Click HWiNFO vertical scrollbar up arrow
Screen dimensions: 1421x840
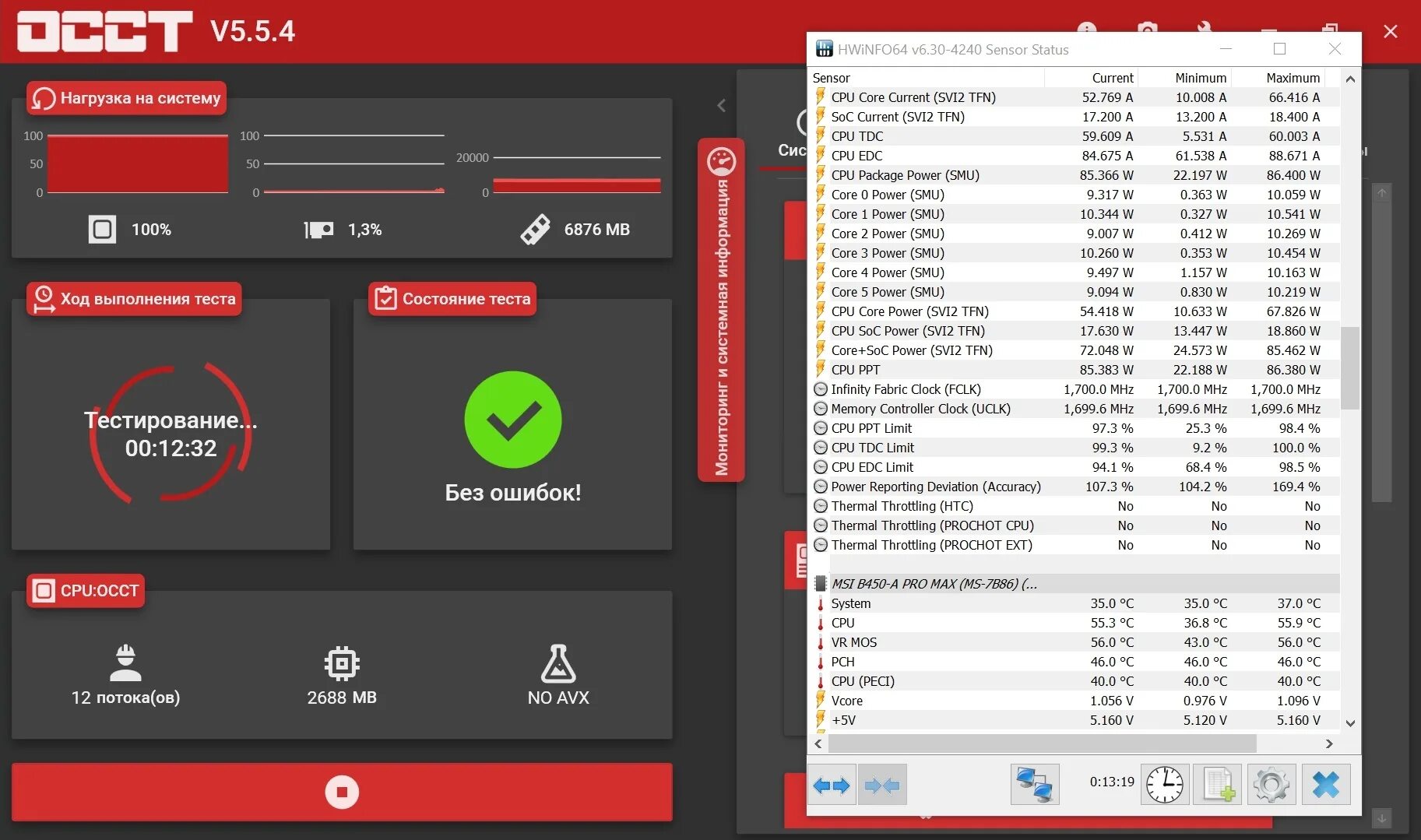[1350, 79]
